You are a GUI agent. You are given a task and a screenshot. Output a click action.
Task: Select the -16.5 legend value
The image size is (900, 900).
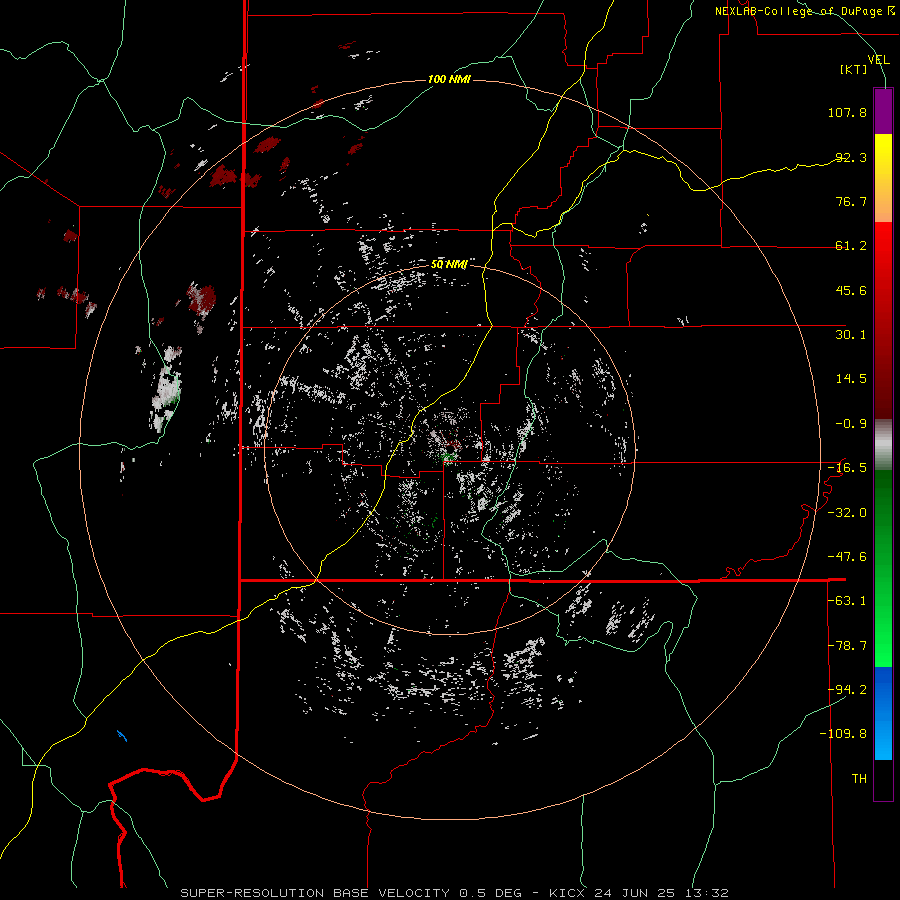pyautogui.click(x=847, y=468)
